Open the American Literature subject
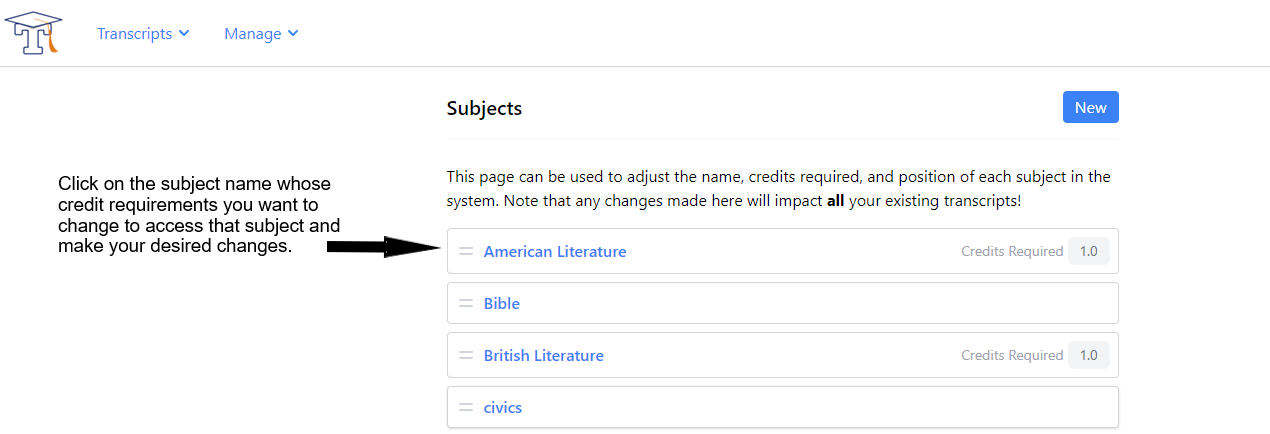Image resolution: width=1270 pixels, height=434 pixels. click(555, 251)
